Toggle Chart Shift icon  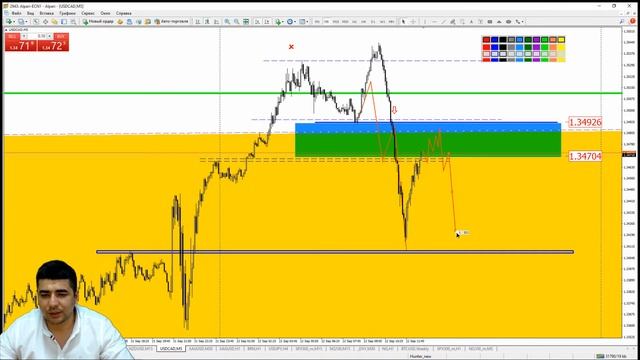coord(267,21)
